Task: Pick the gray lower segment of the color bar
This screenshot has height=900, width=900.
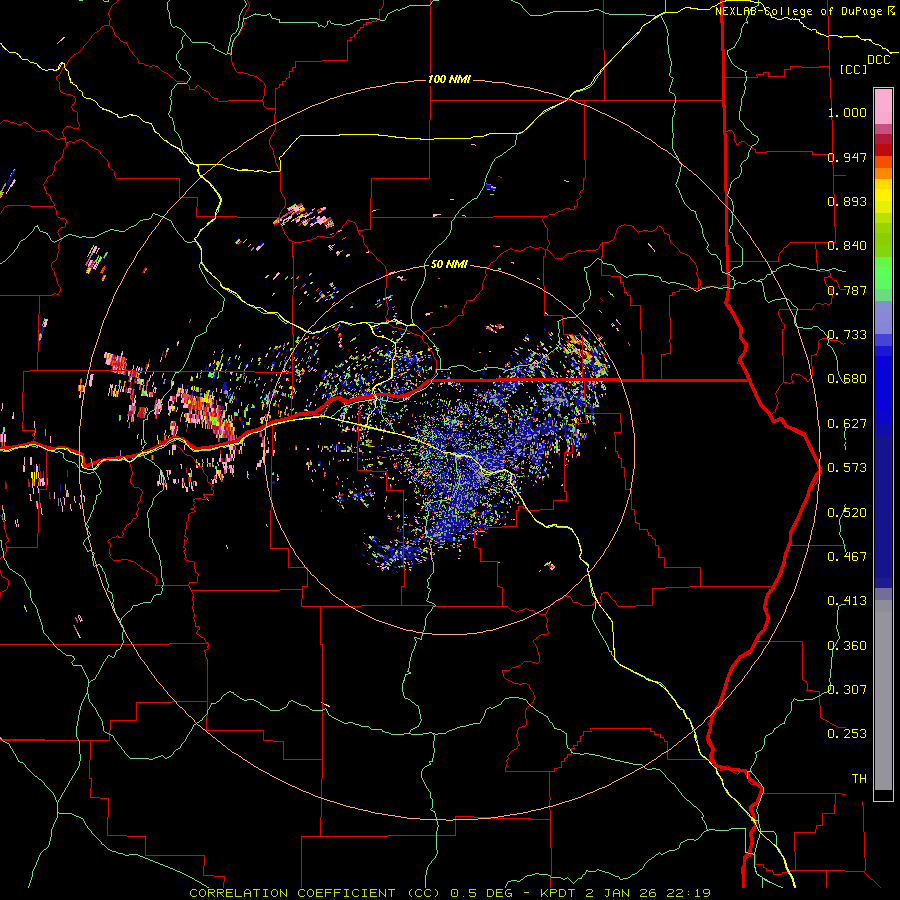Action: coord(883,695)
